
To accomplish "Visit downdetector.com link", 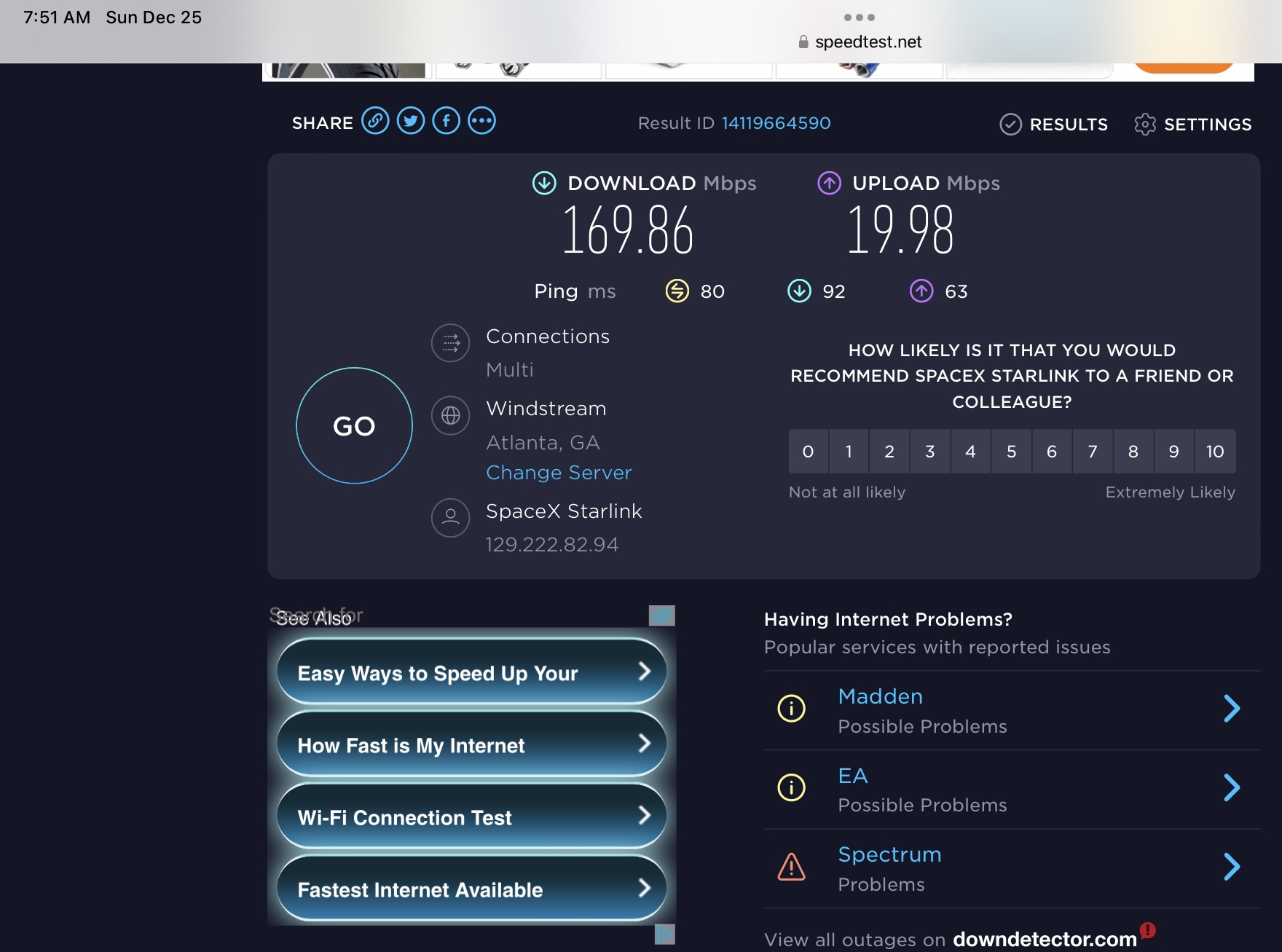I will click(1045, 940).
